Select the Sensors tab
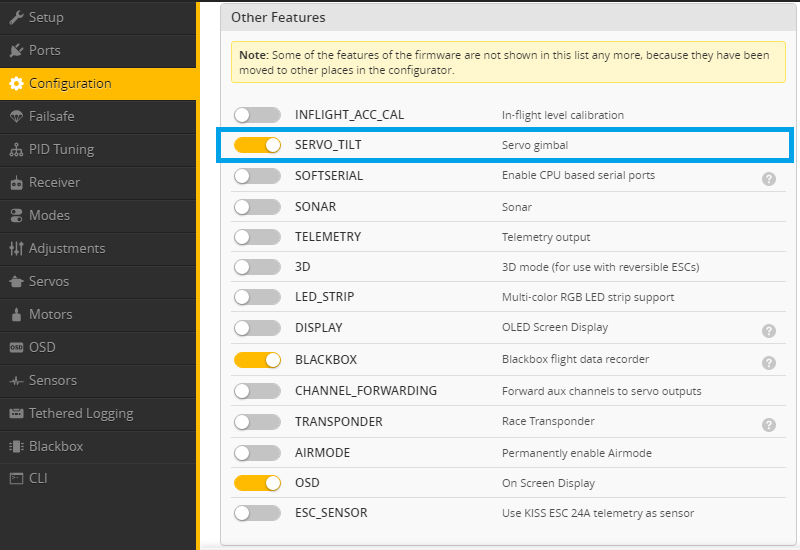The height and width of the screenshot is (550, 800). click(x=52, y=380)
